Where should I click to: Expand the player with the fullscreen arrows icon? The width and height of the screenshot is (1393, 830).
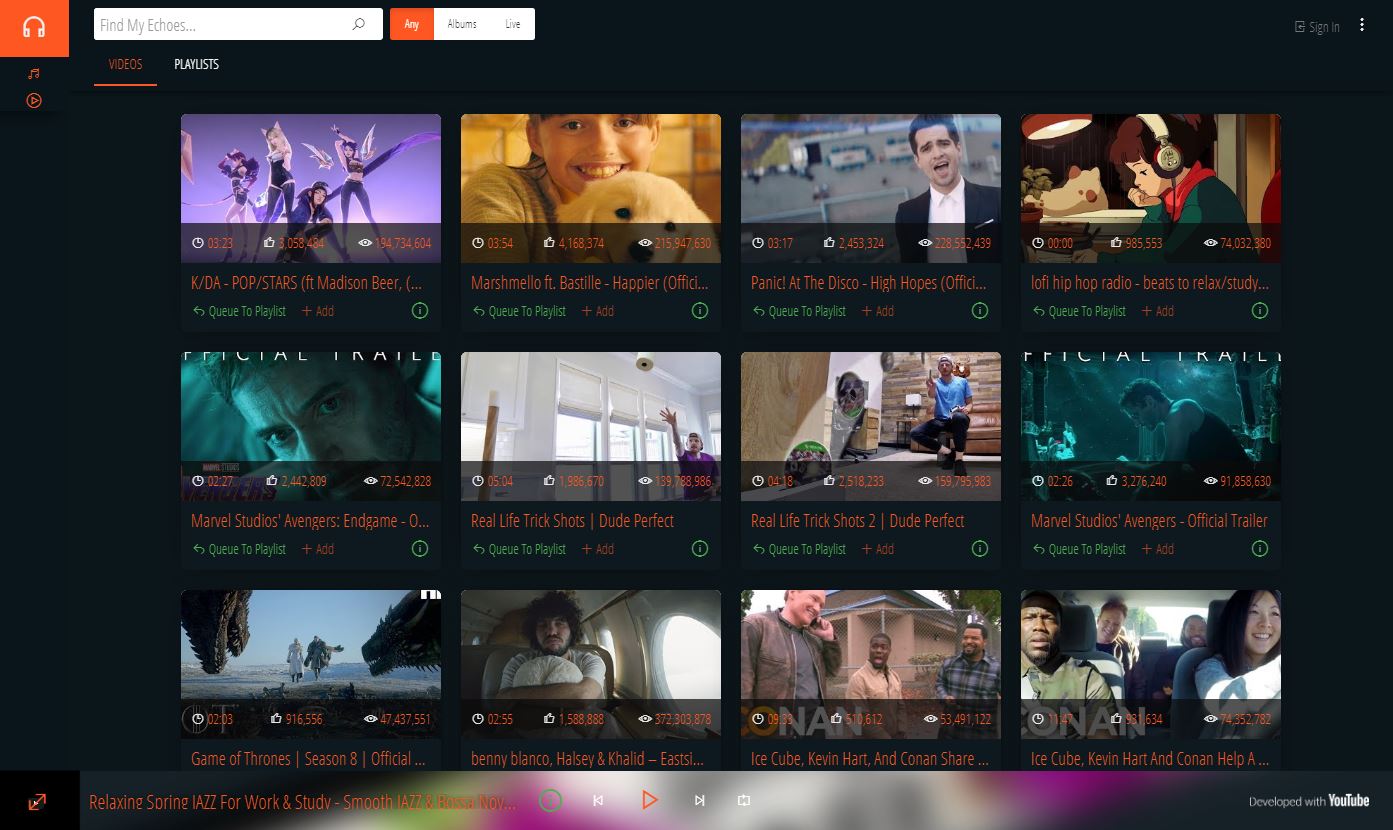click(x=37, y=801)
